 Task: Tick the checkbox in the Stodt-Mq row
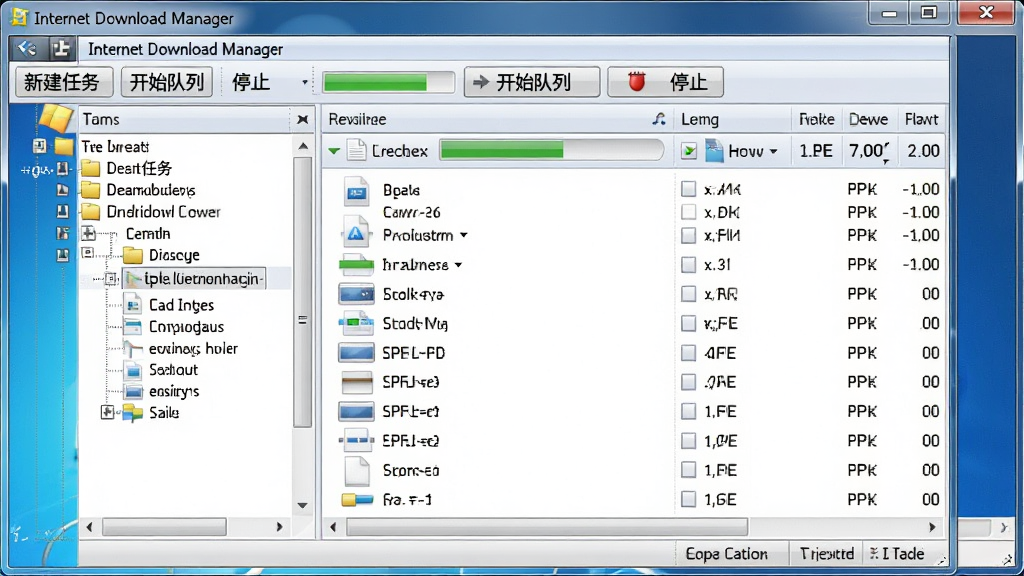pyautogui.click(x=688, y=323)
